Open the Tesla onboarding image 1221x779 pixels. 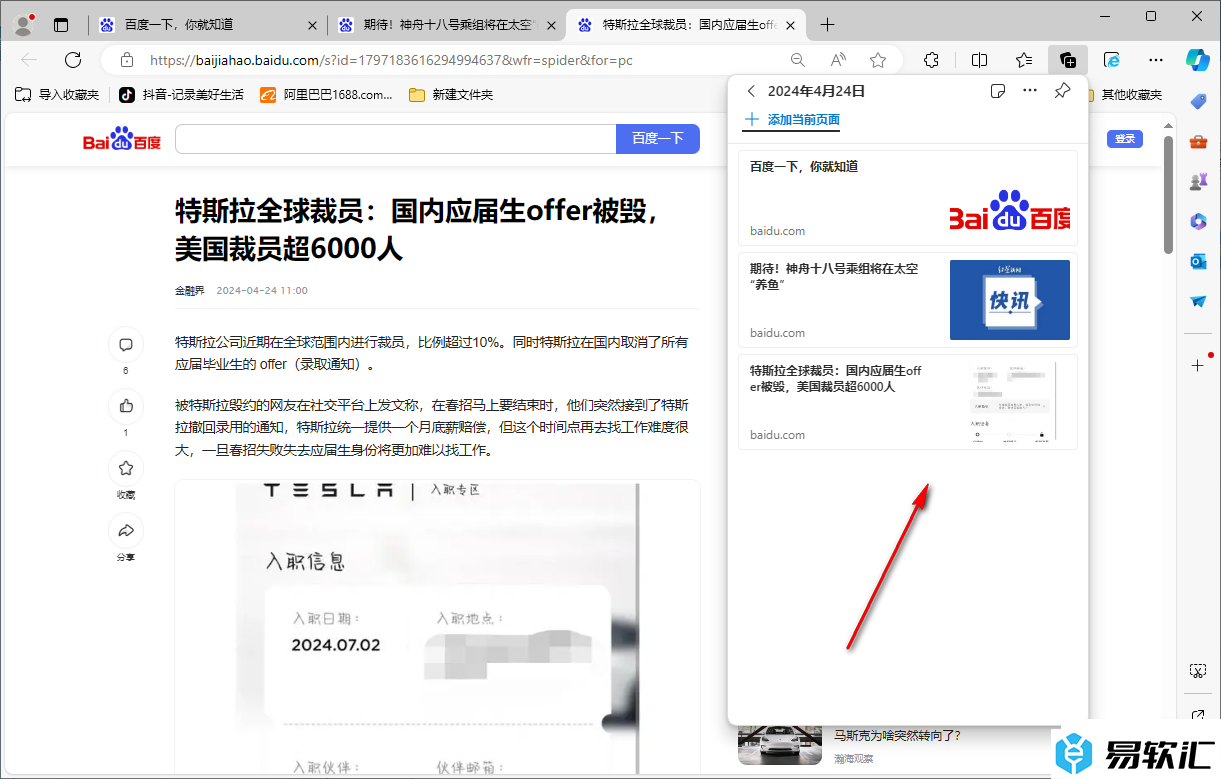437,629
